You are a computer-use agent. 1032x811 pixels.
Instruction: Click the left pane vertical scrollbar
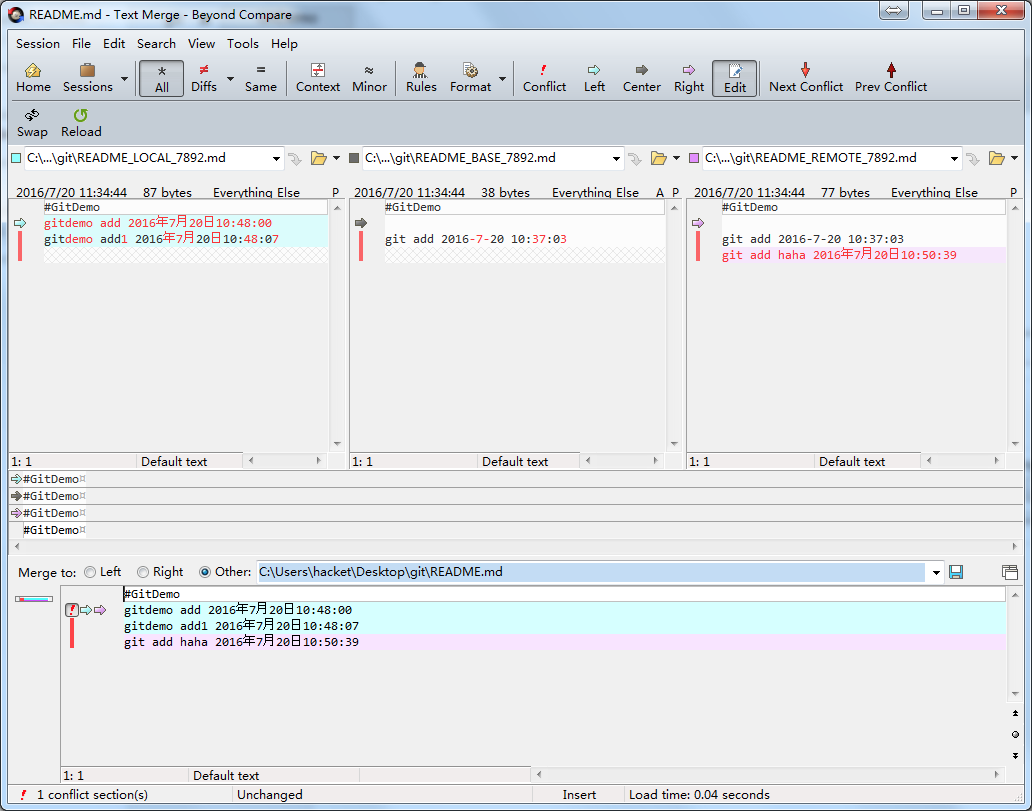click(x=337, y=325)
